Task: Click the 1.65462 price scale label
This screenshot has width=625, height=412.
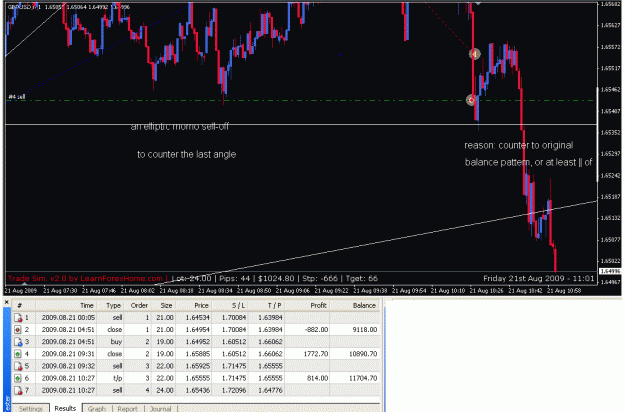Action: (610, 90)
